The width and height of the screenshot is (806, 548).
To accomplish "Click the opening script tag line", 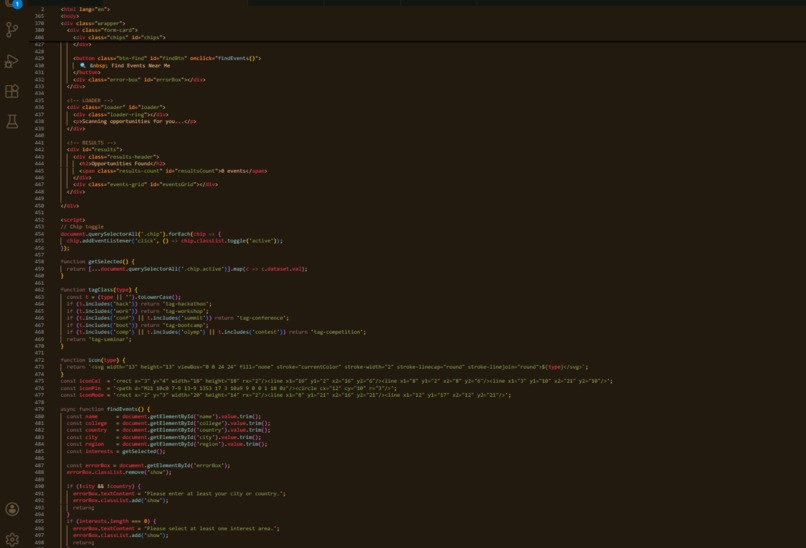I will [72, 220].
